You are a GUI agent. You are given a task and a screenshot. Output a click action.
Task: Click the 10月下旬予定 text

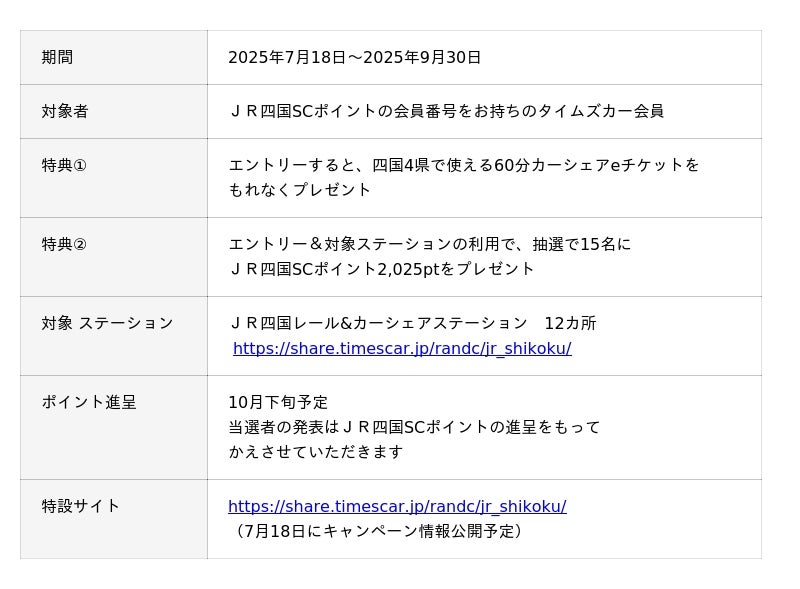click(278, 403)
